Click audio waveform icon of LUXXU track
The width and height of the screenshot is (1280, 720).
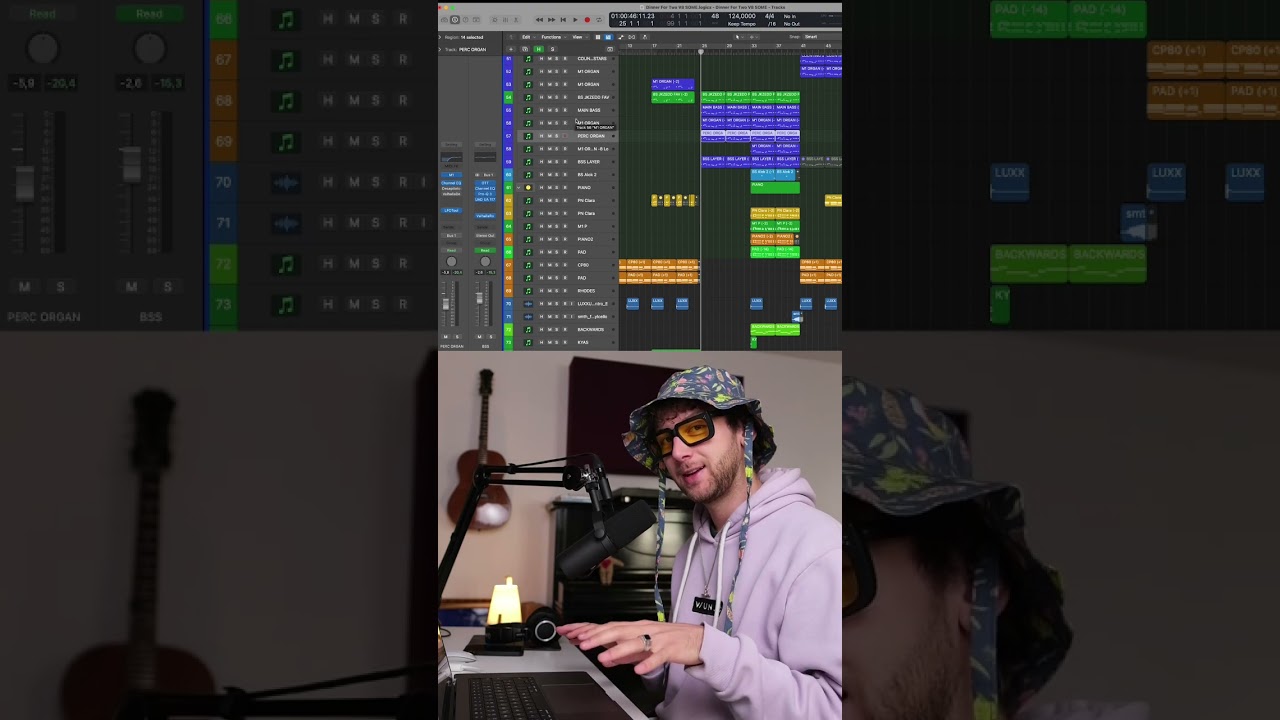point(528,304)
